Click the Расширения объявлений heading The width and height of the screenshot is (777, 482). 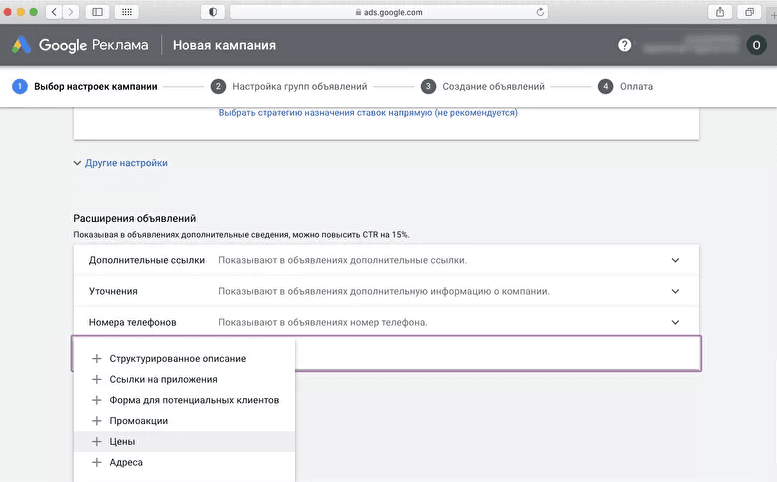point(135,218)
